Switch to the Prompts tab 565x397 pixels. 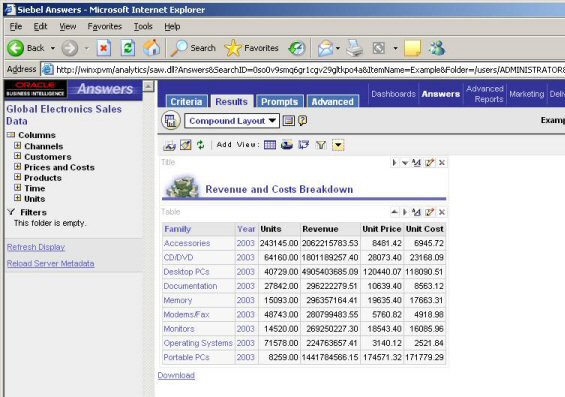tap(280, 102)
